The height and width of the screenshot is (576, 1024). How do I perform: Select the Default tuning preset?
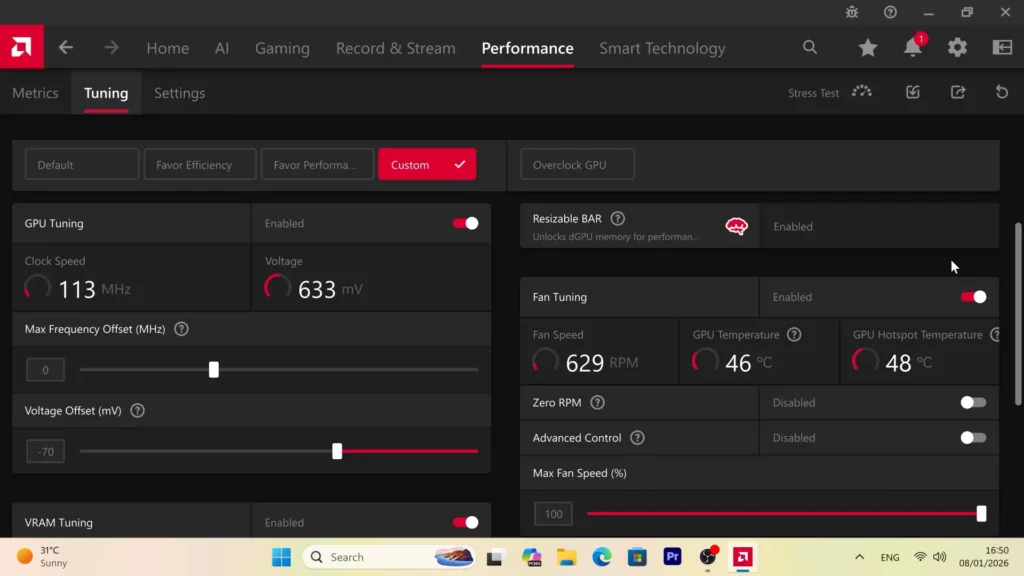point(82,165)
